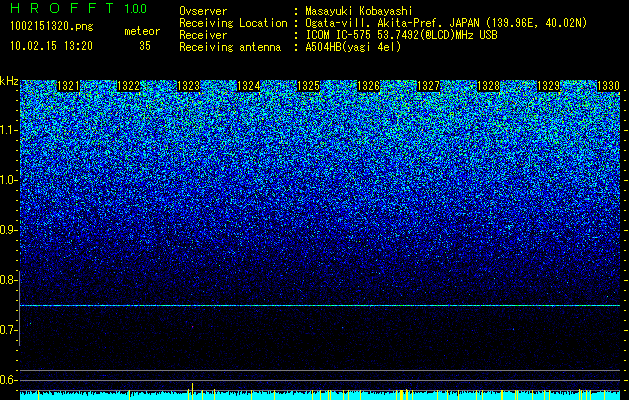
Task: Click the 0.6 kHz axis label
Action: [x=9, y=380]
